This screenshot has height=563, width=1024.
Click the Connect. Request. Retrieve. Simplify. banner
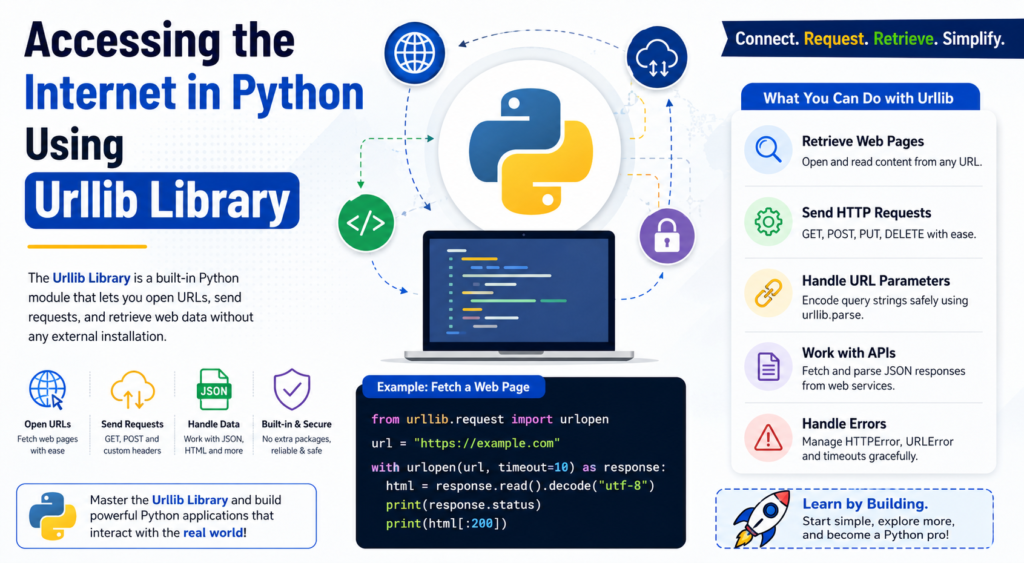click(871, 39)
